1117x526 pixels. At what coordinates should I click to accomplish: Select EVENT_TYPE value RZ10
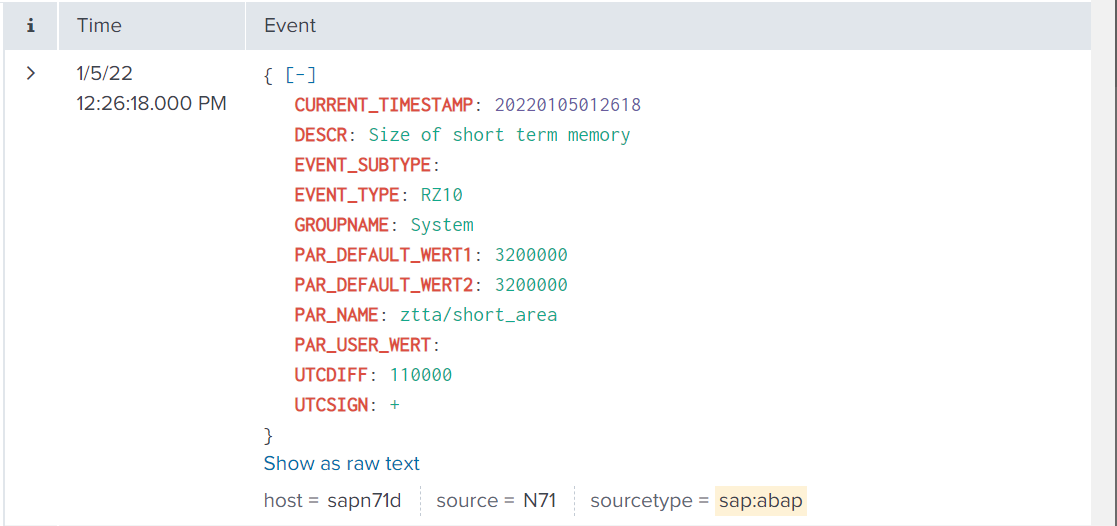tap(441, 195)
